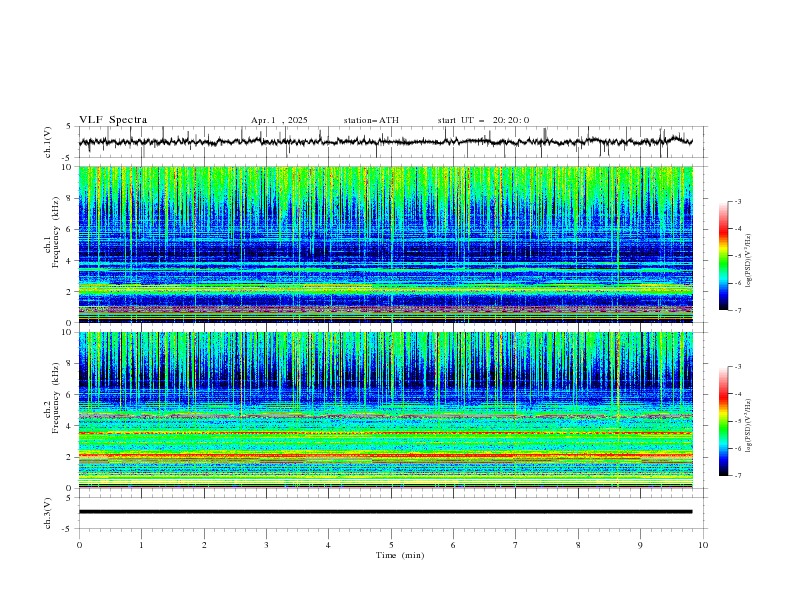Click the ch.1 PSD color bar
The image size is (792, 612).
724,256
